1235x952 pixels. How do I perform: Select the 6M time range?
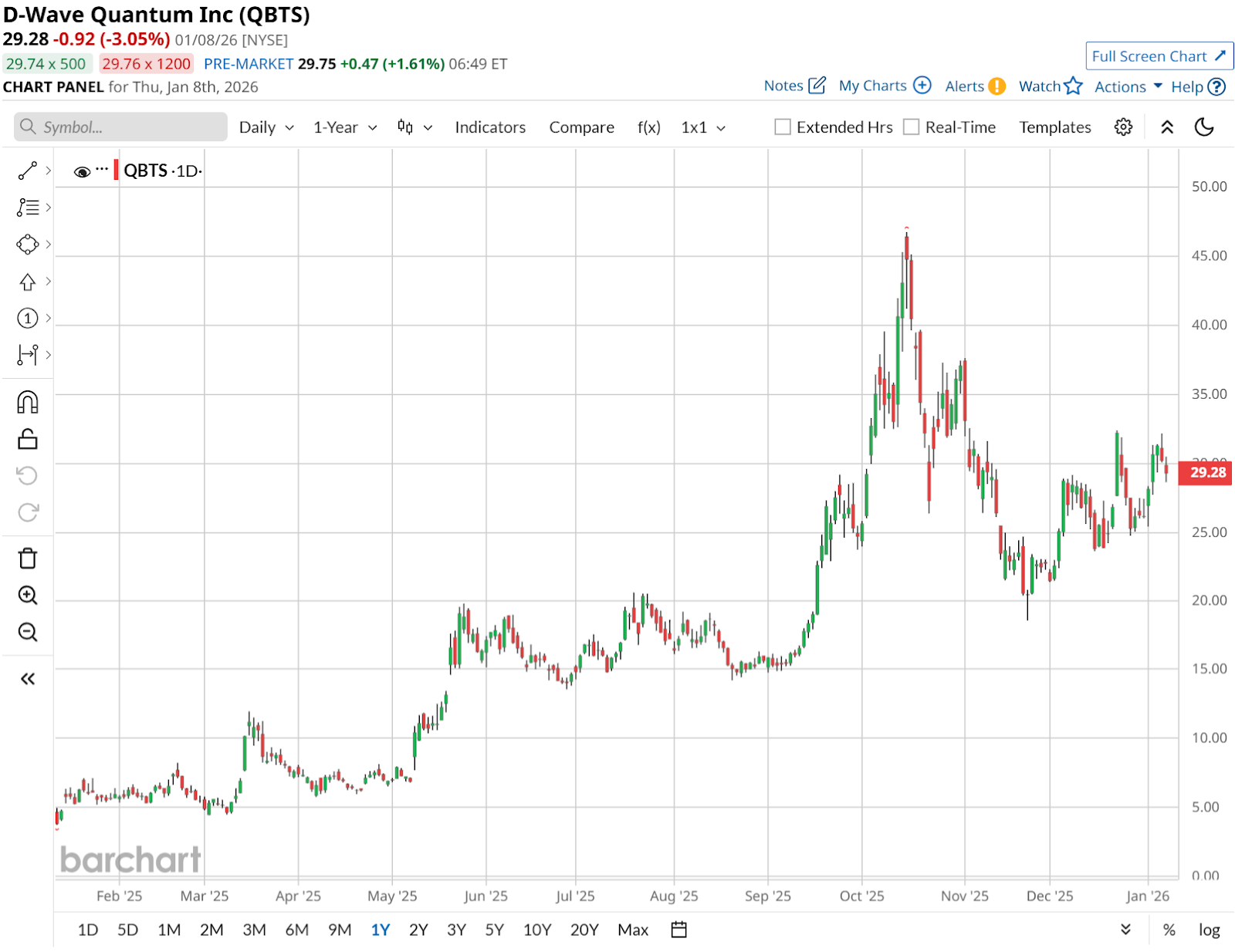[296, 930]
